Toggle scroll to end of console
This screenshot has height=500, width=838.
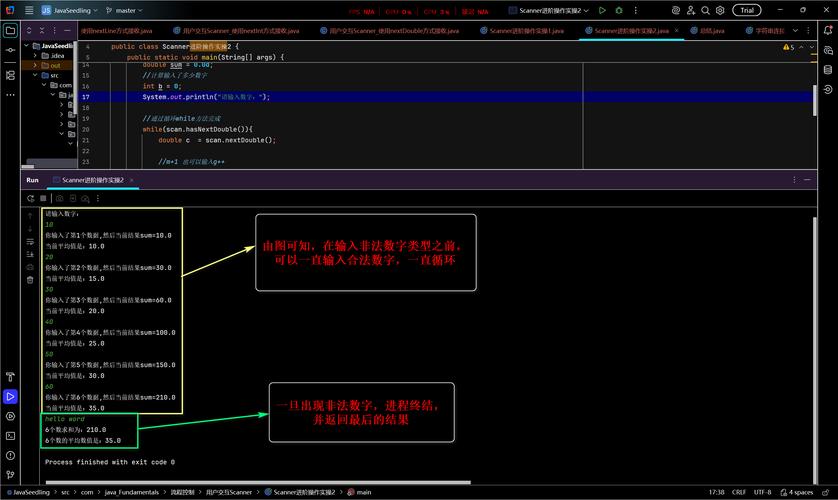coord(30,254)
